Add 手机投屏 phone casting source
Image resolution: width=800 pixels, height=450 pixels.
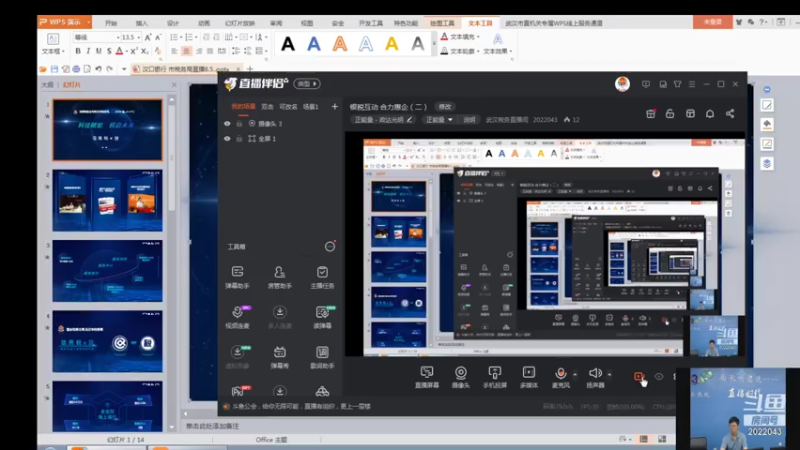[494, 377]
